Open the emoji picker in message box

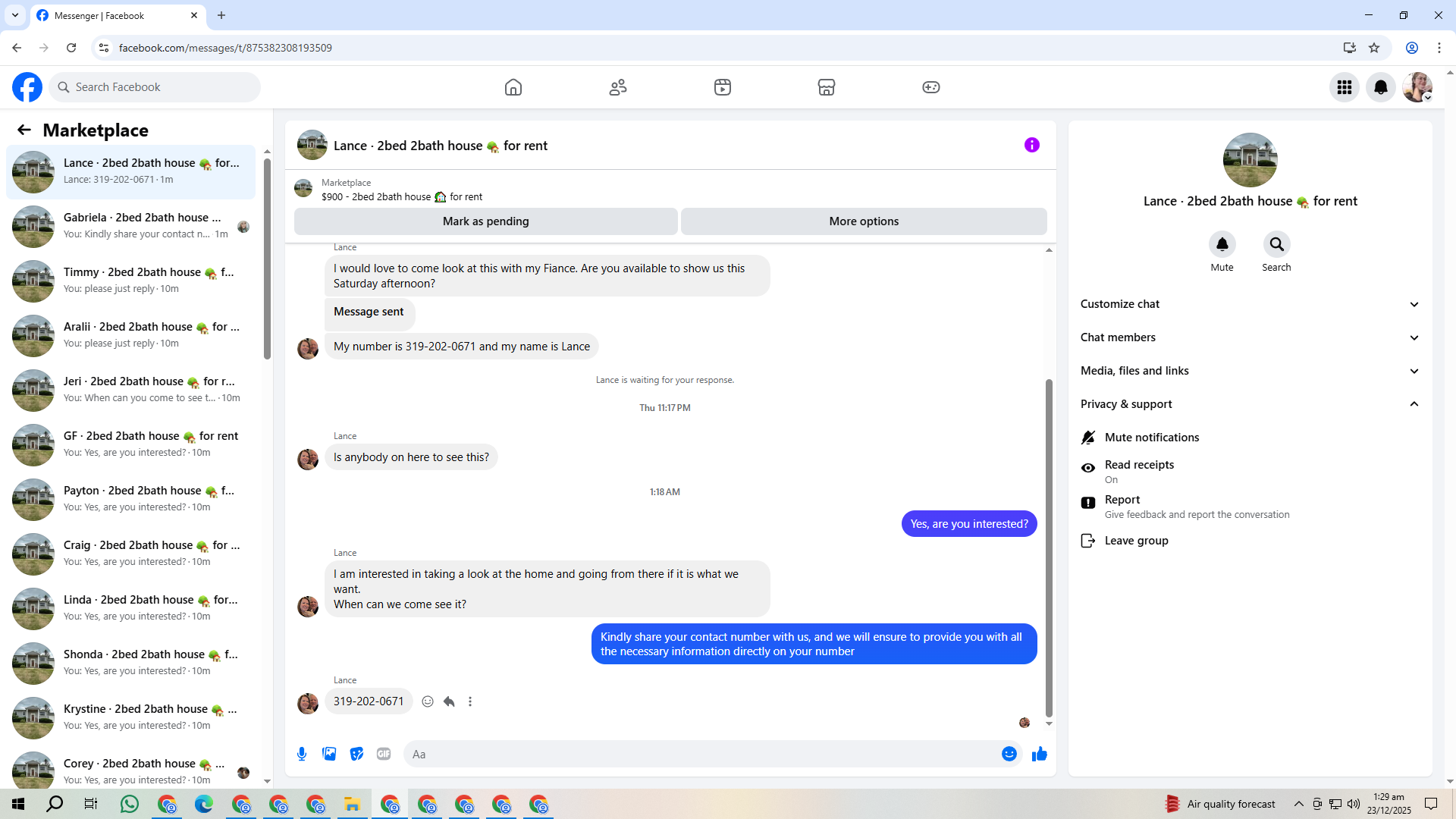[x=1009, y=754]
